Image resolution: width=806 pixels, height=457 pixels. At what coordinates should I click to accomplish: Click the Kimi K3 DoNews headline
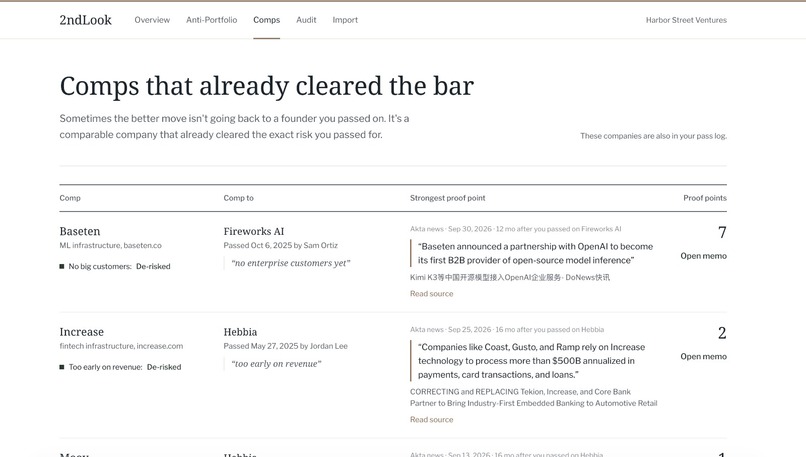click(510, 278)
